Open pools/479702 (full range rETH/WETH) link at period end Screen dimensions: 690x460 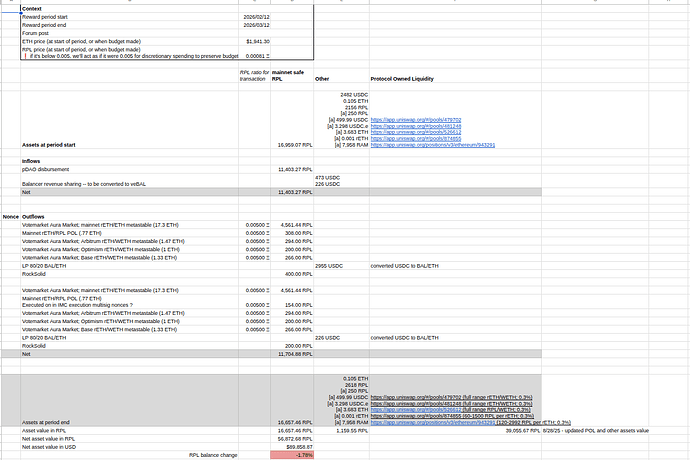coord(451,397)
